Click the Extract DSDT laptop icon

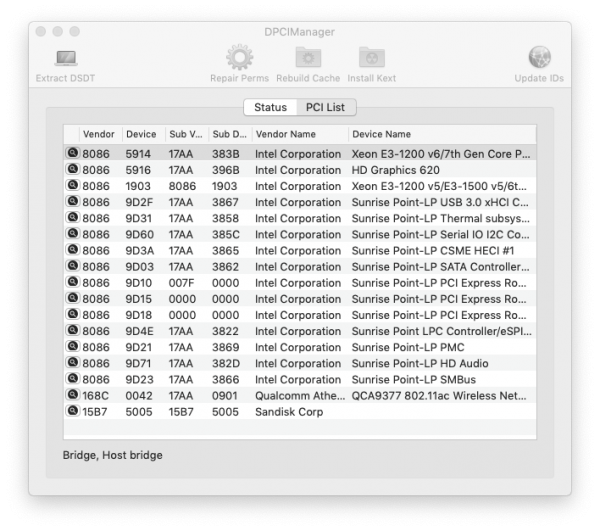click(x=66, y=58)
